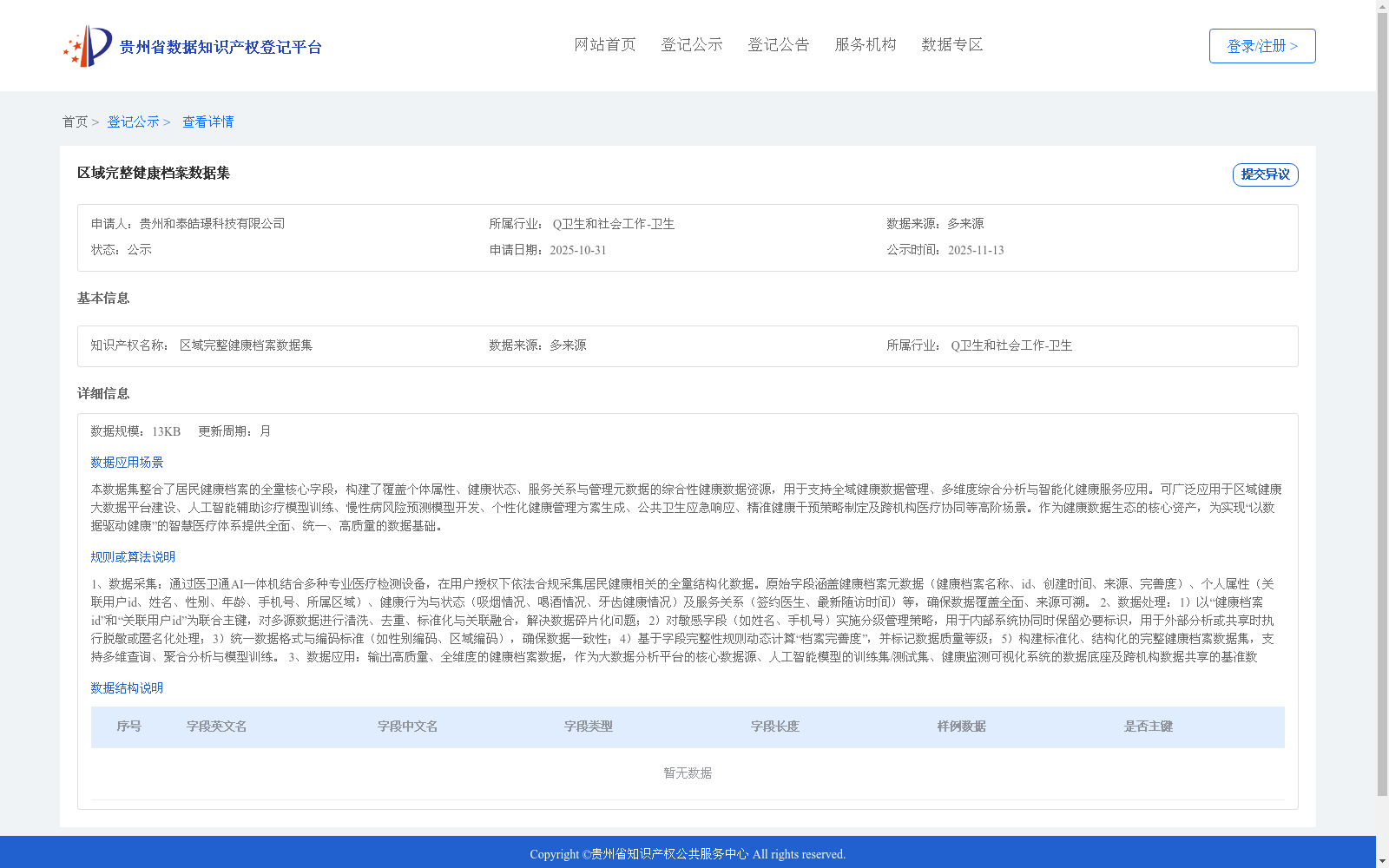
Task: Click 所属行业 value in top info box
Action: pyautogui.click(x=614, y=224)
